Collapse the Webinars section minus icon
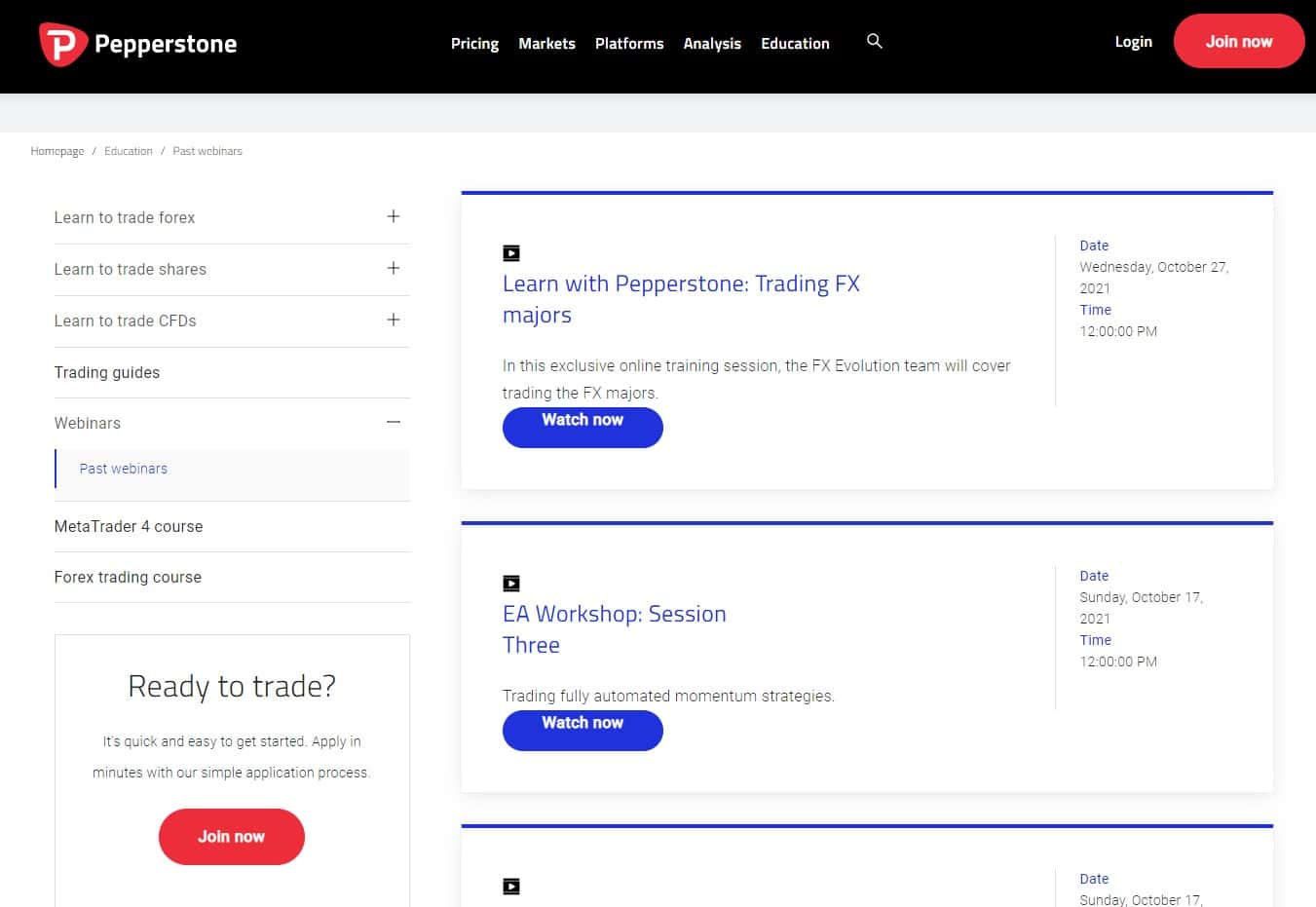 pos(394,422)
